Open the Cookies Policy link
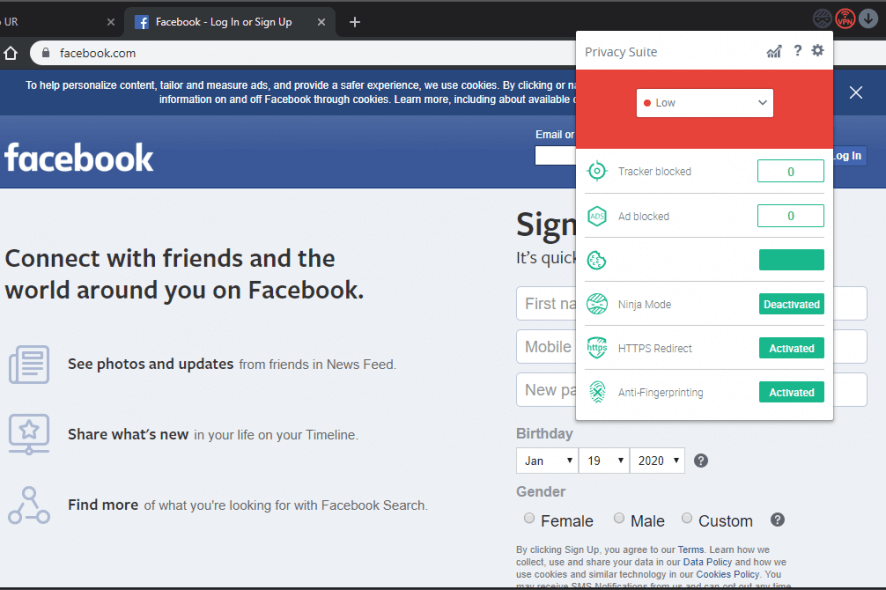This screenshot has height=590, width=886. coord(727,574)
